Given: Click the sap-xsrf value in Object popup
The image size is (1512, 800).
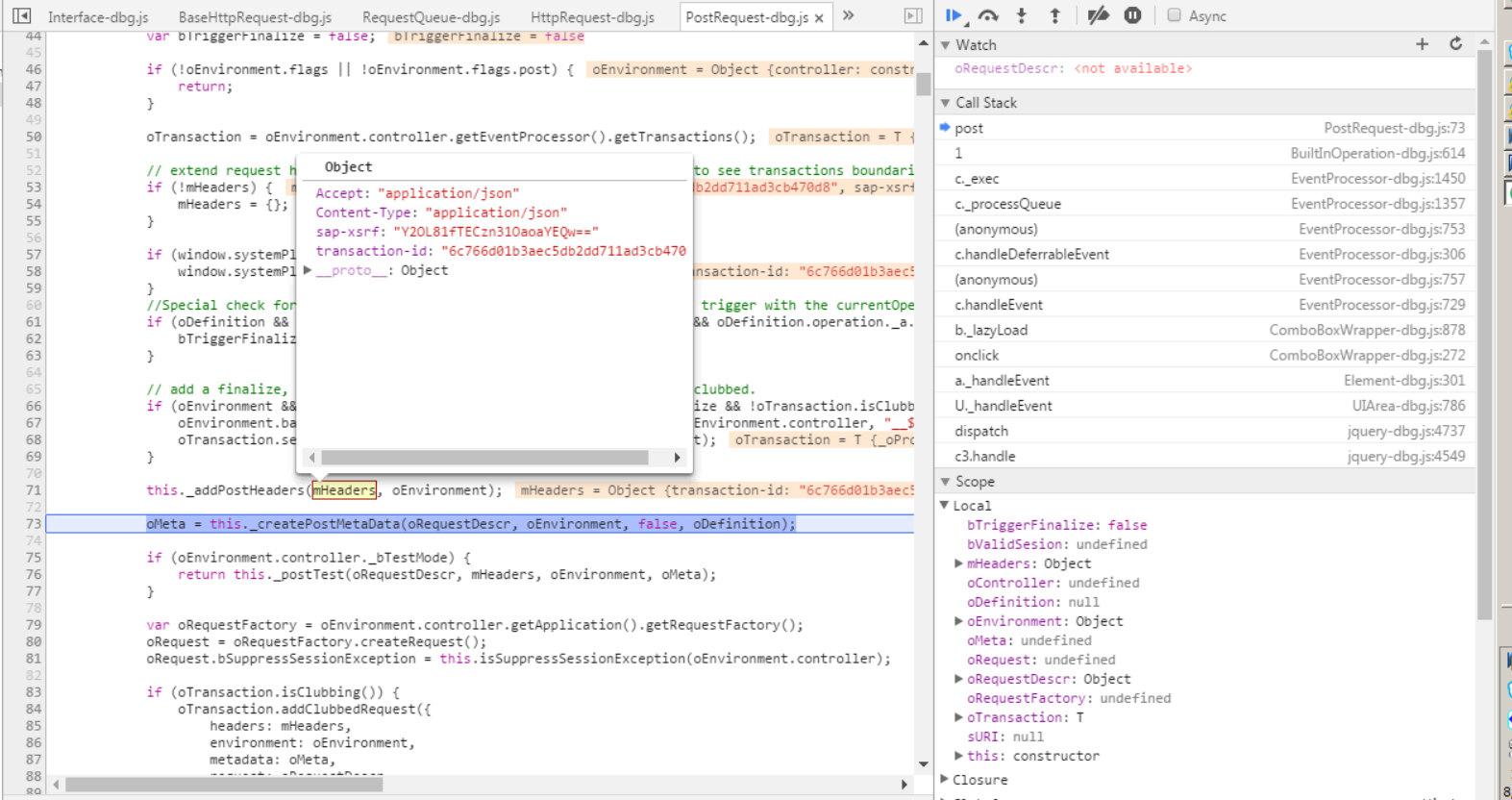Looking at the screenshot, I should click(x=495, y=232).
